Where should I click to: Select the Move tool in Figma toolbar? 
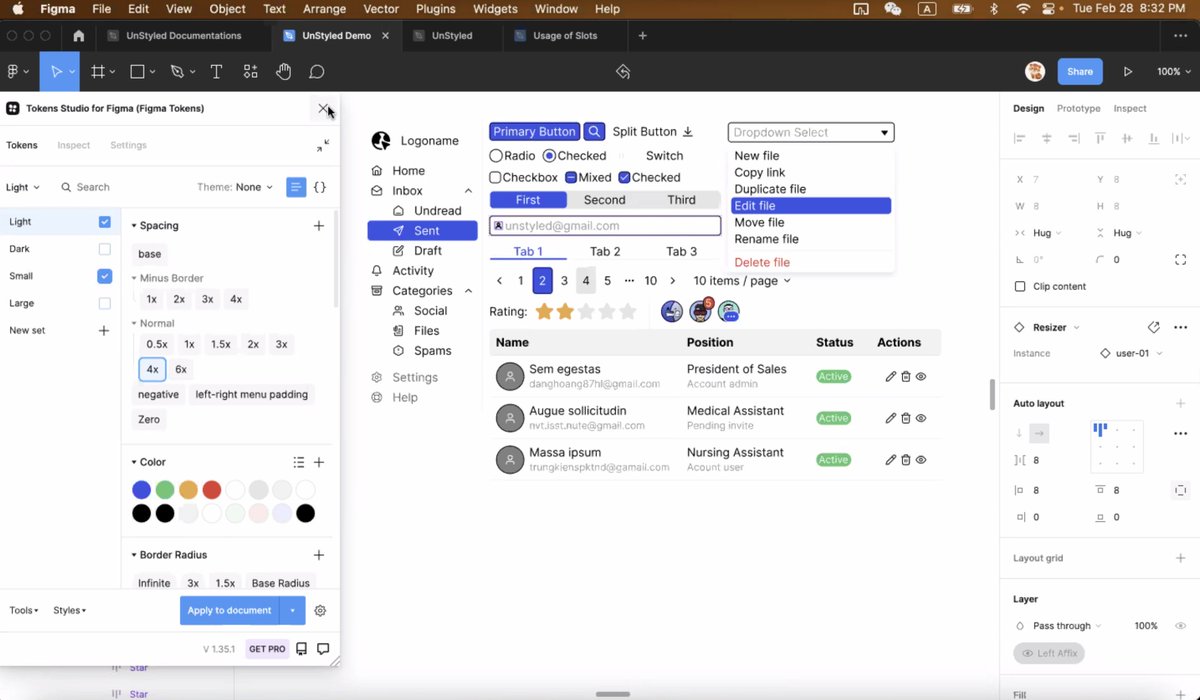[x=57, y=72]
